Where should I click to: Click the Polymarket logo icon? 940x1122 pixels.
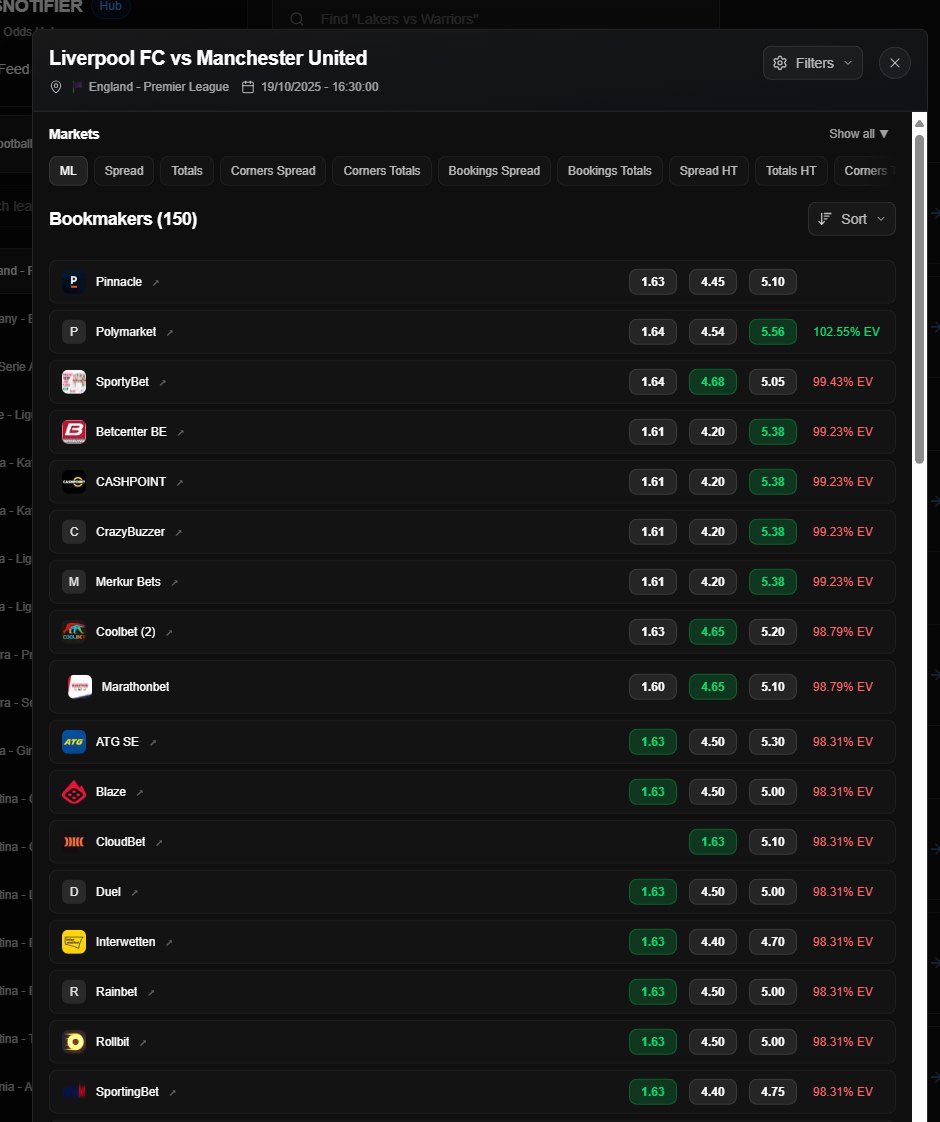coord(73,331)
